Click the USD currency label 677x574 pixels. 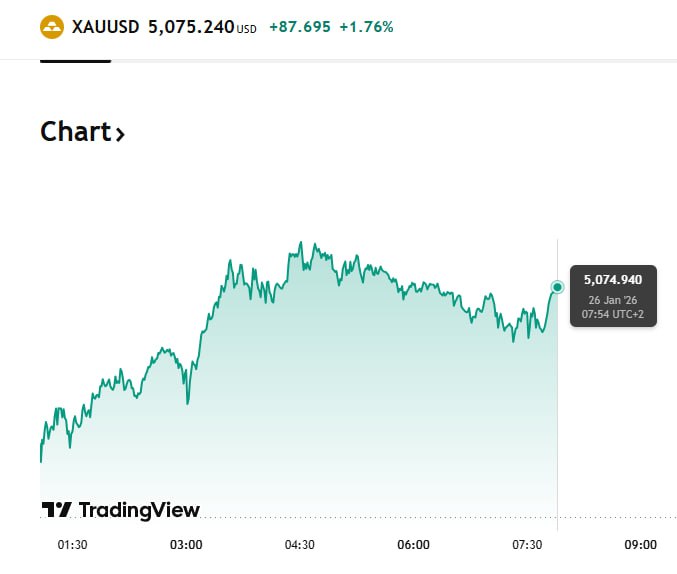tap(246, 29)
